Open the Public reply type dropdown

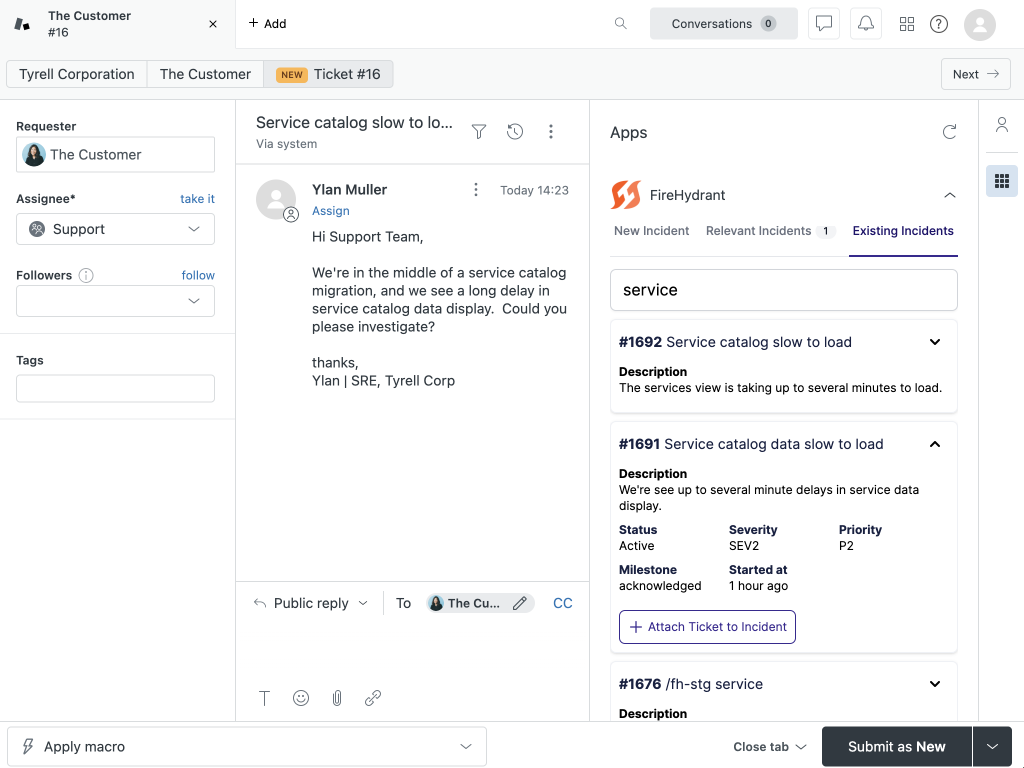click(309, 603)
